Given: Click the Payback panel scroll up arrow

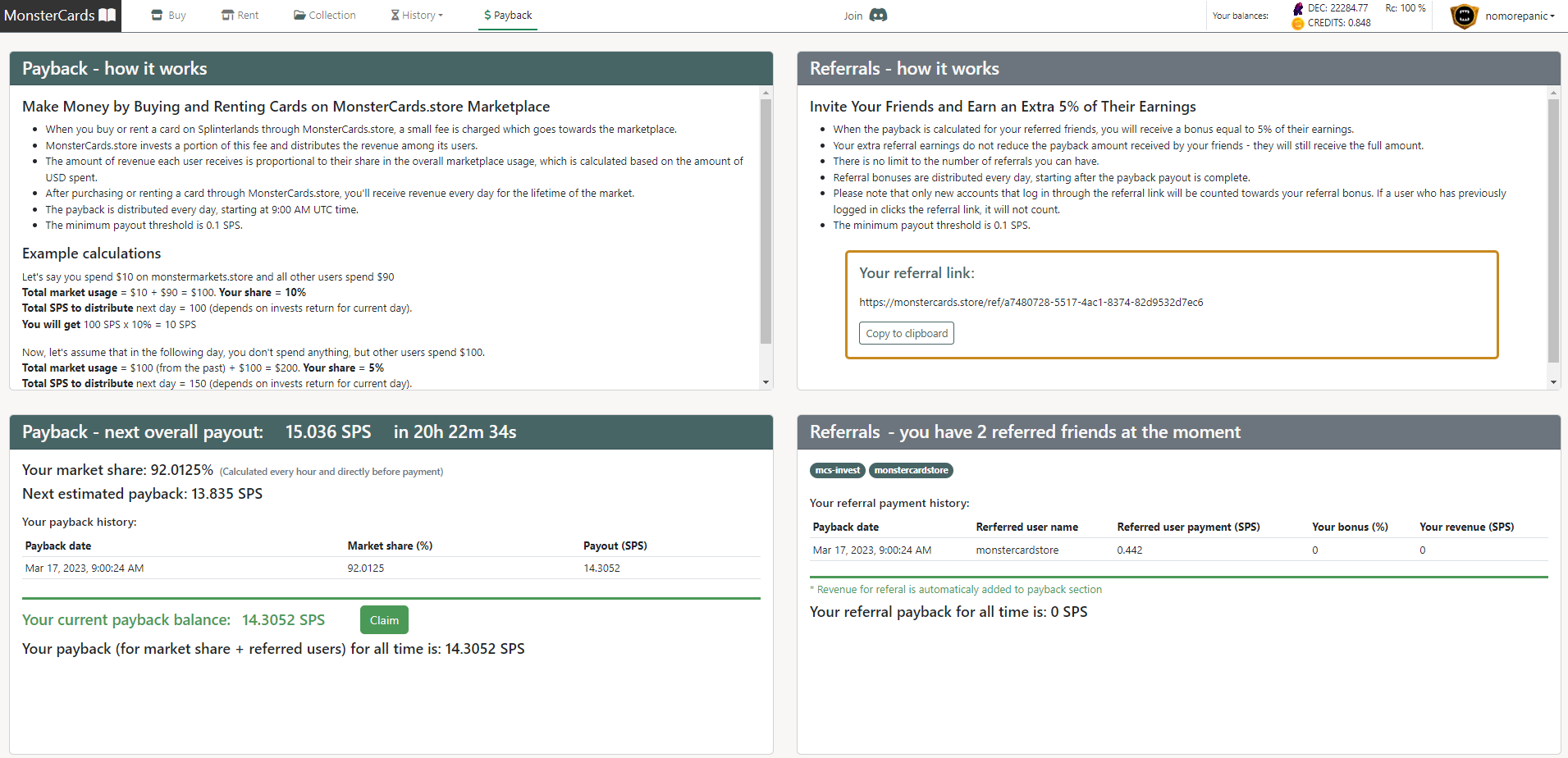Looking at the screenshot, I should click(766, 93).
